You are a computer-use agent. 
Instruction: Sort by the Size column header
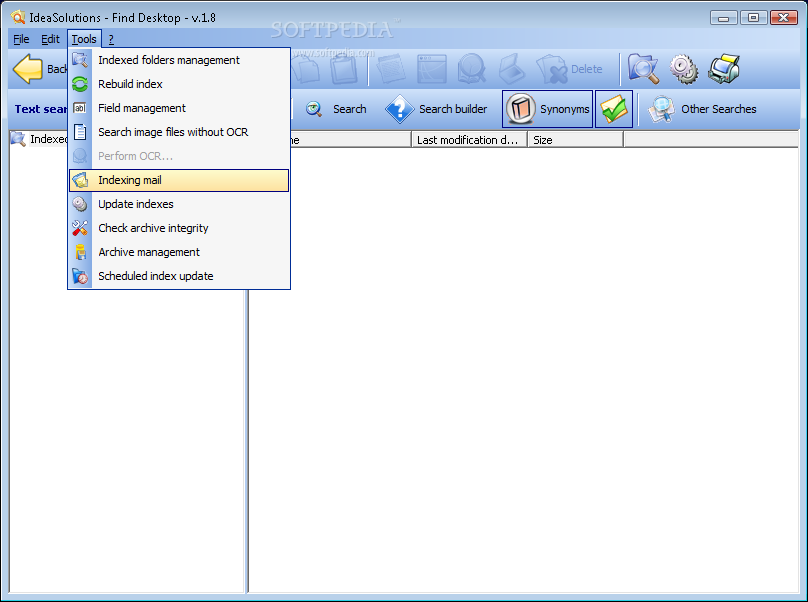575,140
